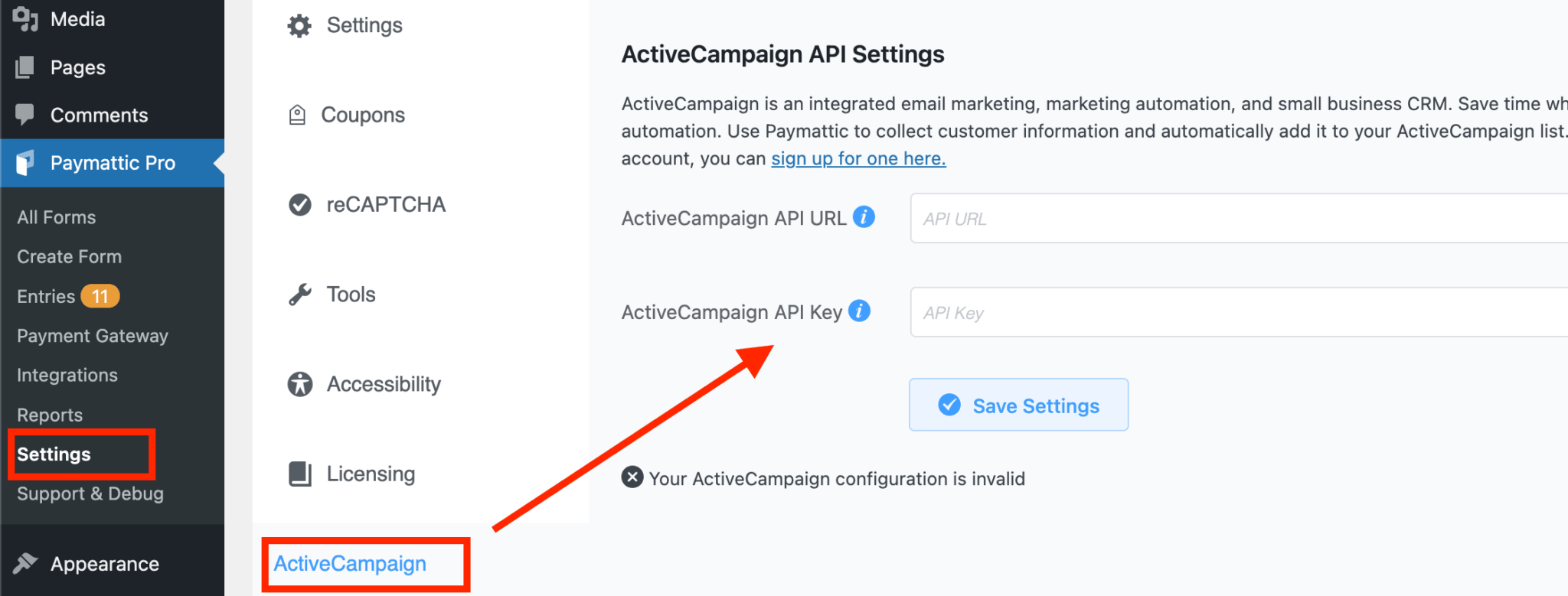Click the Tools wrench icon
This screenshot has width=1568, height=596.
click(299, 294)
